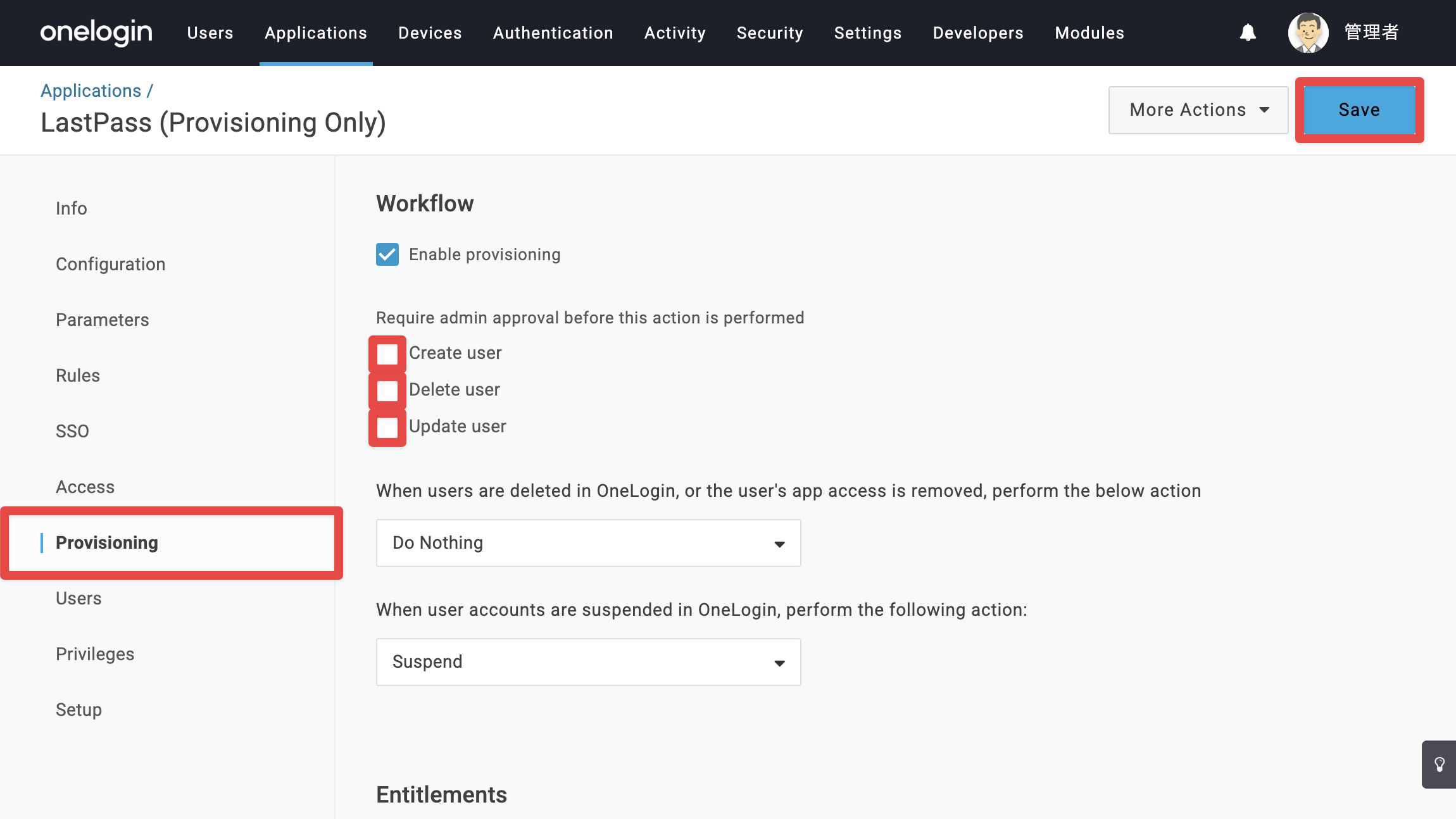1456x819 pixels.
Task: Switch to the Info tab
Action: pyautogui.click(x=72, y=208)
